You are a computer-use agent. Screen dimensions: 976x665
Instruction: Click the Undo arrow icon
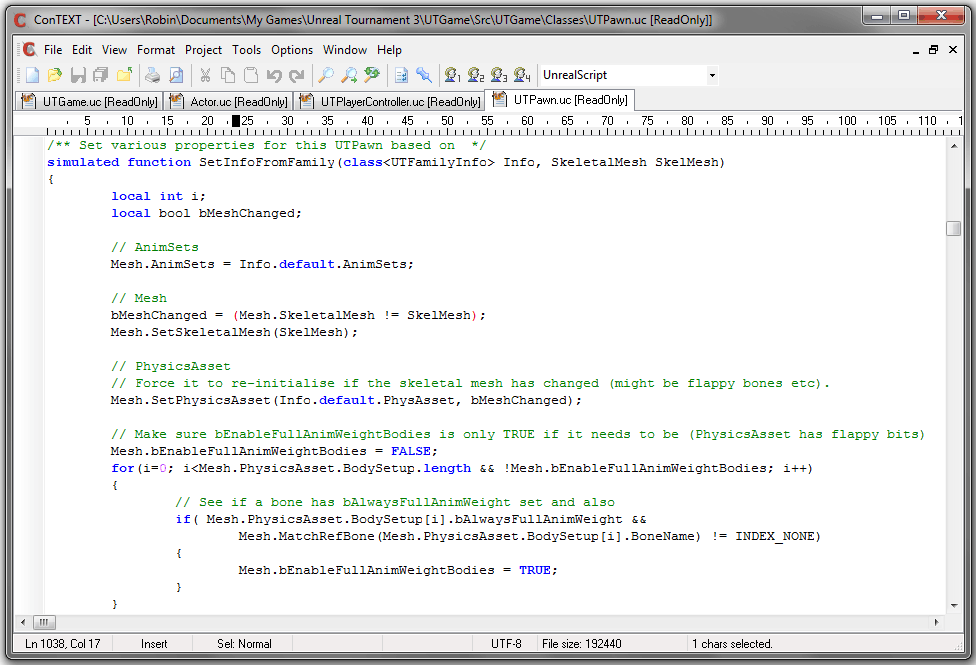click(x=275, y=75)
